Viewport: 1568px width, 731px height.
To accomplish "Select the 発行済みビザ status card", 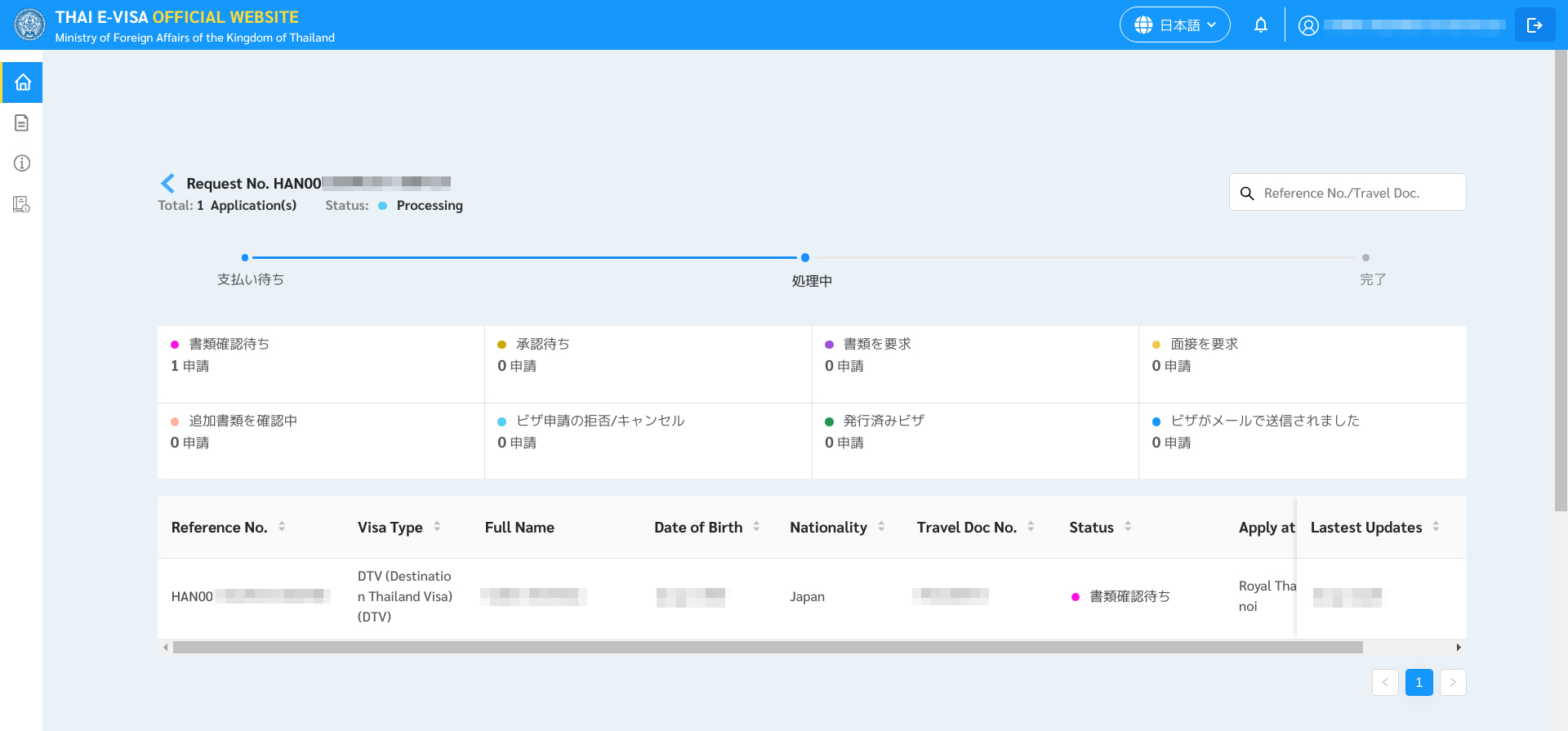I will [x=974, y=440].
